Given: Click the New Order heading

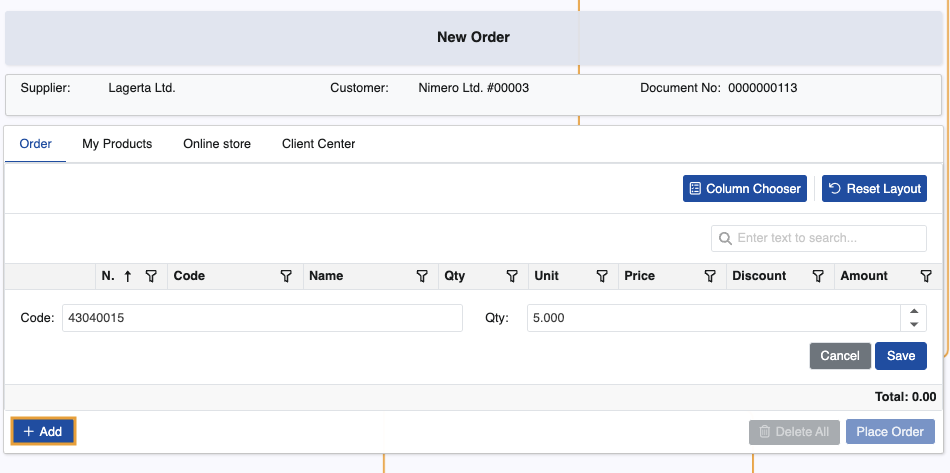Looking at the screenshot, I should 473,37.
